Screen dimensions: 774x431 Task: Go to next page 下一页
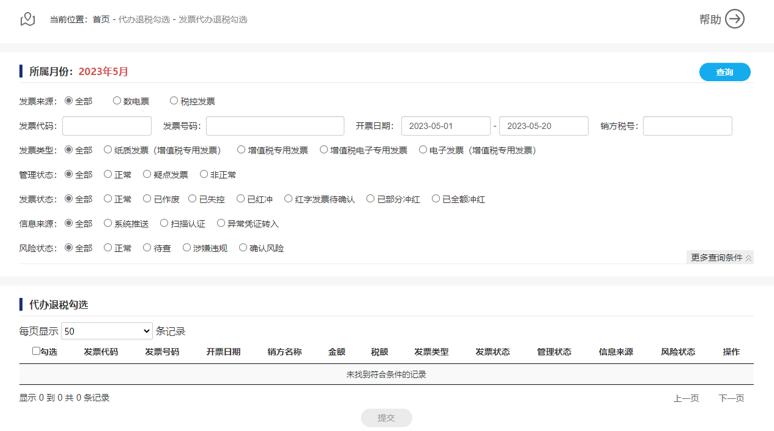pos(731,398)
